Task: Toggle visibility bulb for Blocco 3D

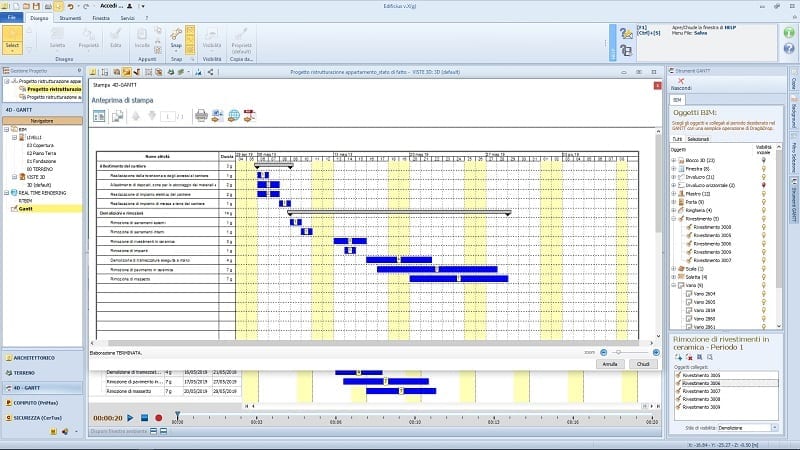Action: (x=764, y=160)
